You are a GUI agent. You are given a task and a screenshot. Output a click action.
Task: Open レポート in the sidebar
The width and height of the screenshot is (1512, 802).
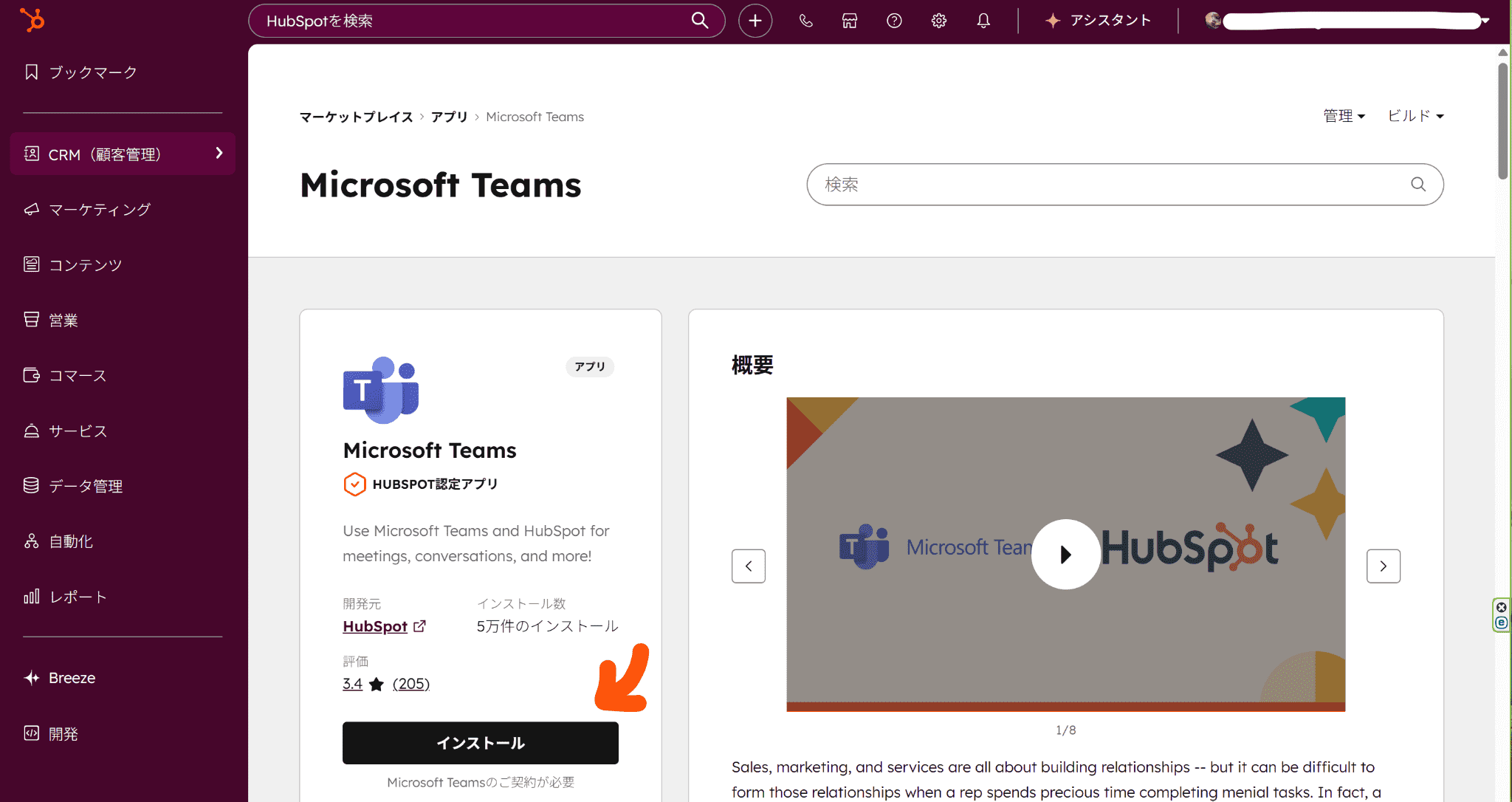(x=78, y=597)
